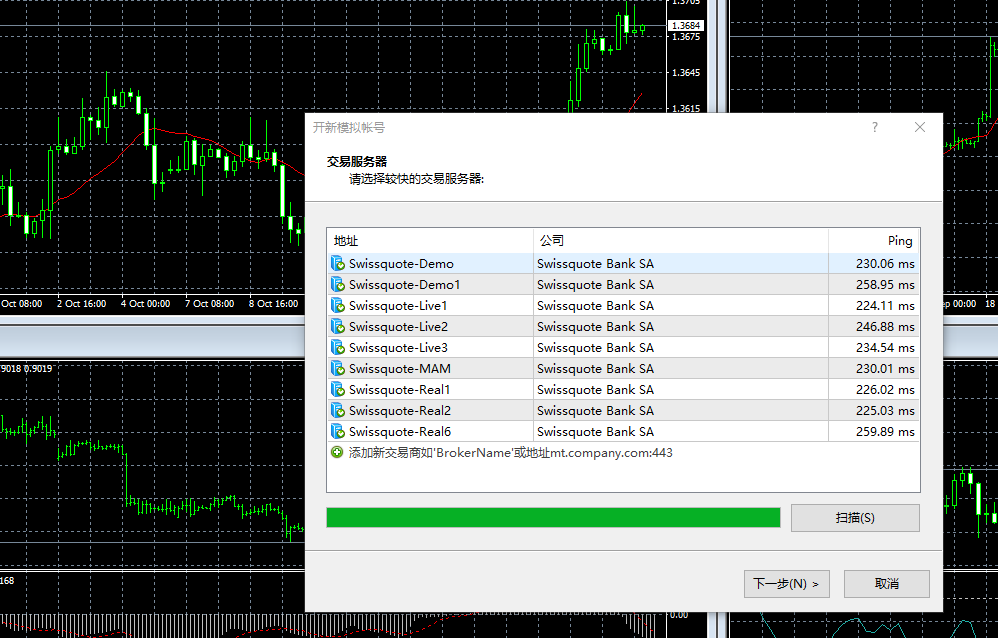Sort by the Ping column header
This screenshot has height=638, width=998.
pyautogui.click(x=874, y=241)
